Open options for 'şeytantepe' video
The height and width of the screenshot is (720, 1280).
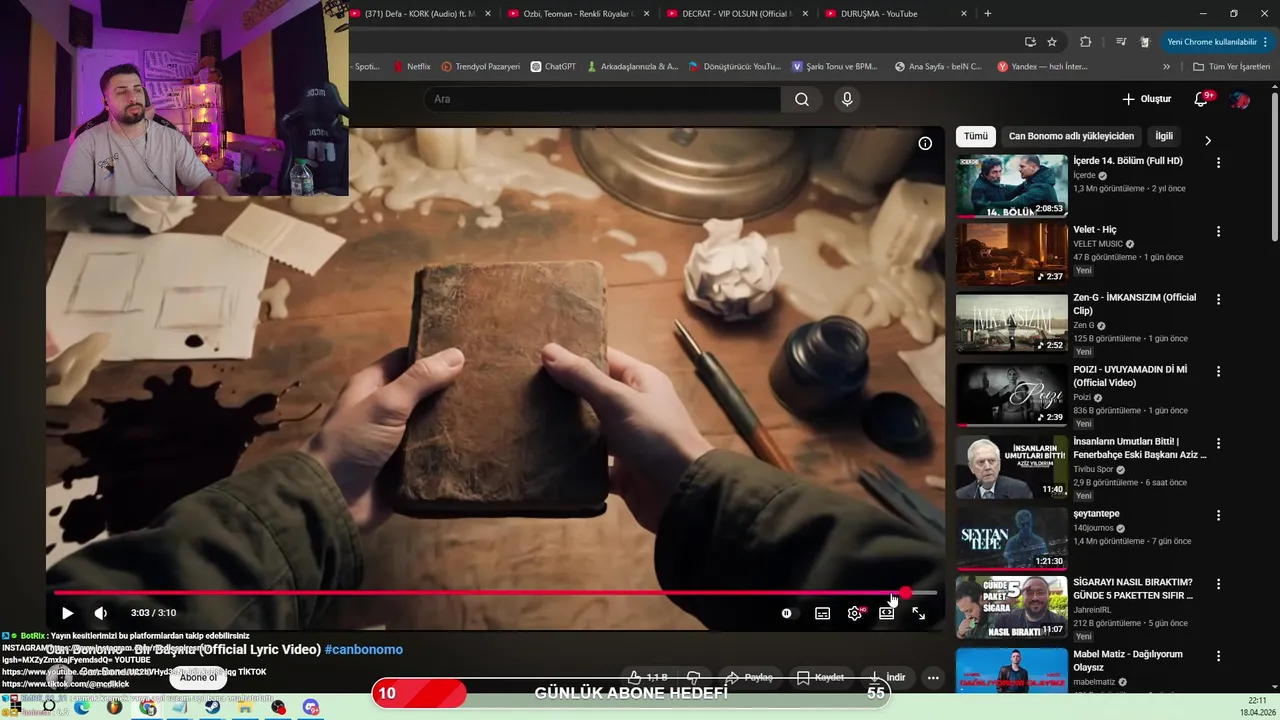point(1218,516)
